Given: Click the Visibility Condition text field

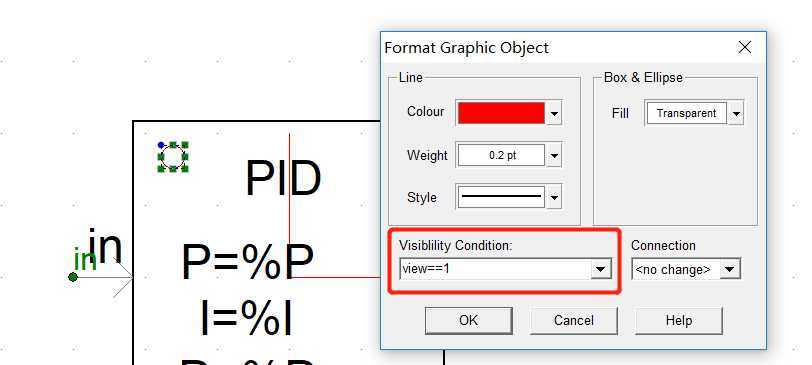Looking at the screenshot, I should [x=496, y=269].
